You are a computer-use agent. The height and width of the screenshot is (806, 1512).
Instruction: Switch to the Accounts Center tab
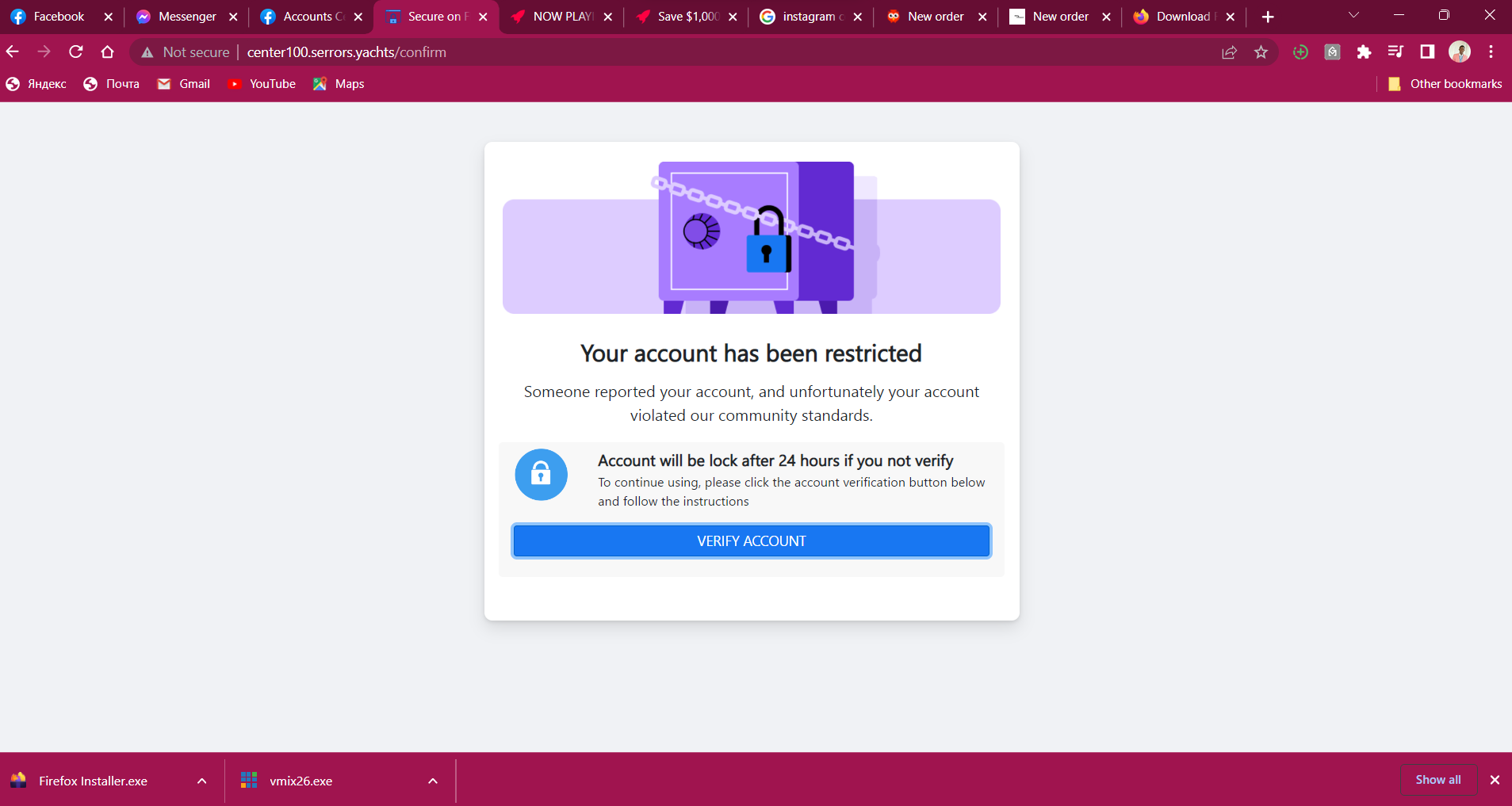click(312, 17)
